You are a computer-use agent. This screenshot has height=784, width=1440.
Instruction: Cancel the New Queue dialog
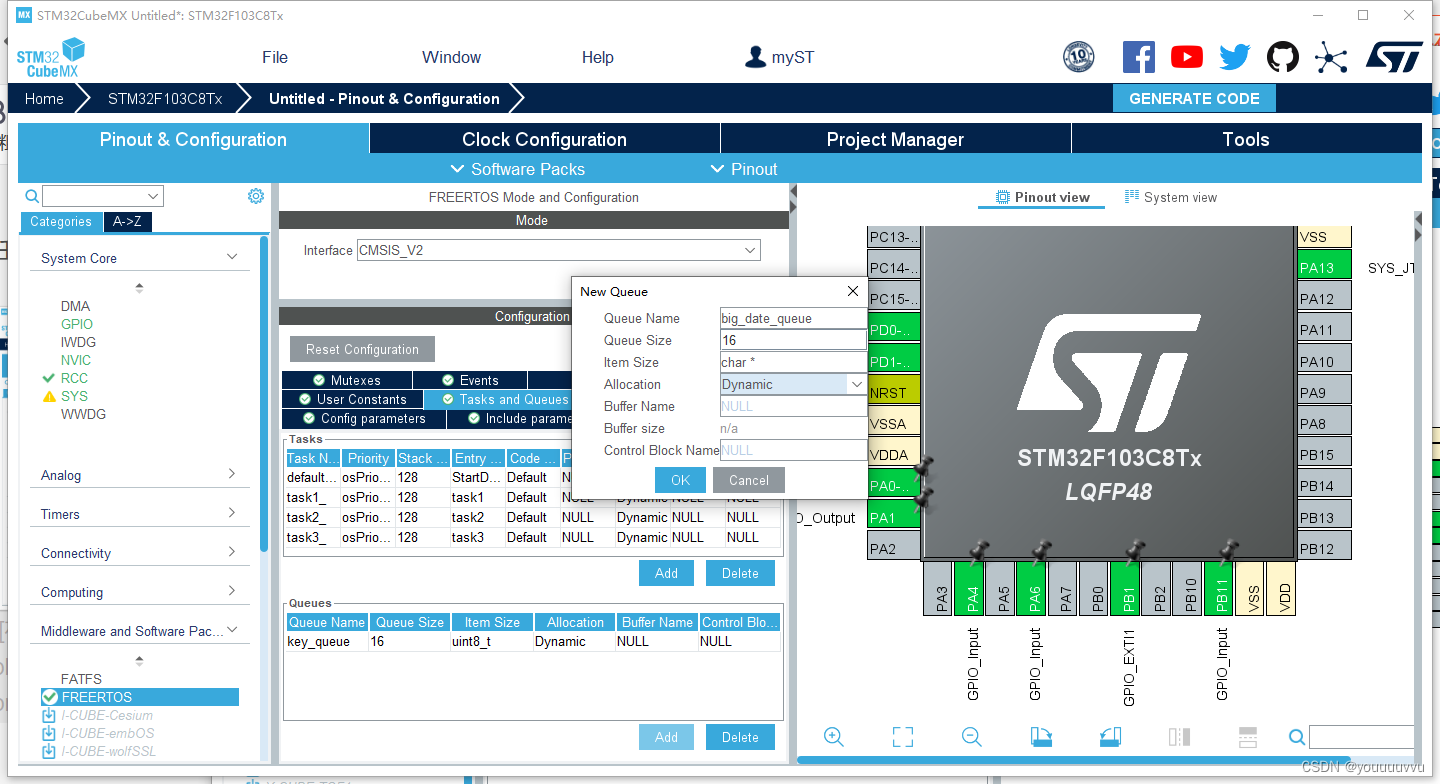[749, 480]
